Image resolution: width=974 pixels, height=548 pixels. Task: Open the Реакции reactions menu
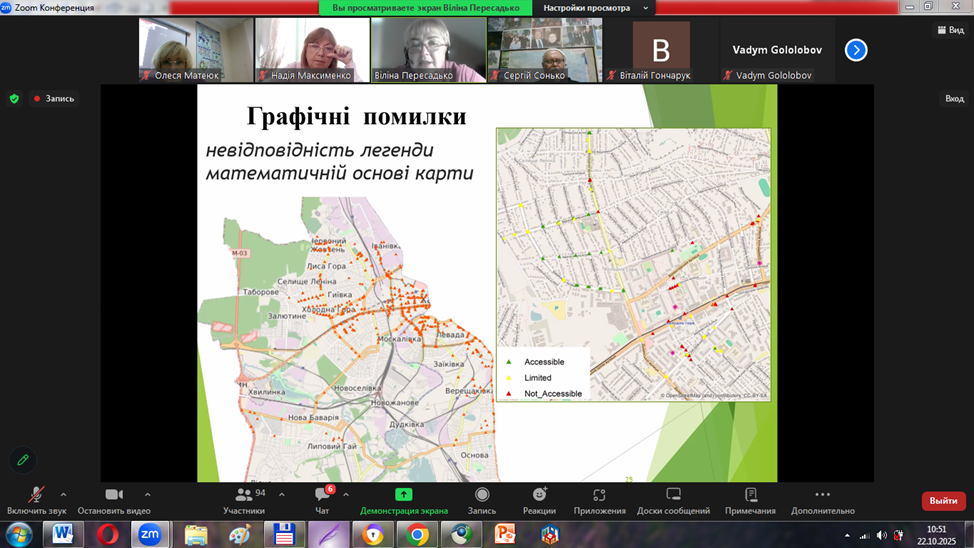click(539, 496)
